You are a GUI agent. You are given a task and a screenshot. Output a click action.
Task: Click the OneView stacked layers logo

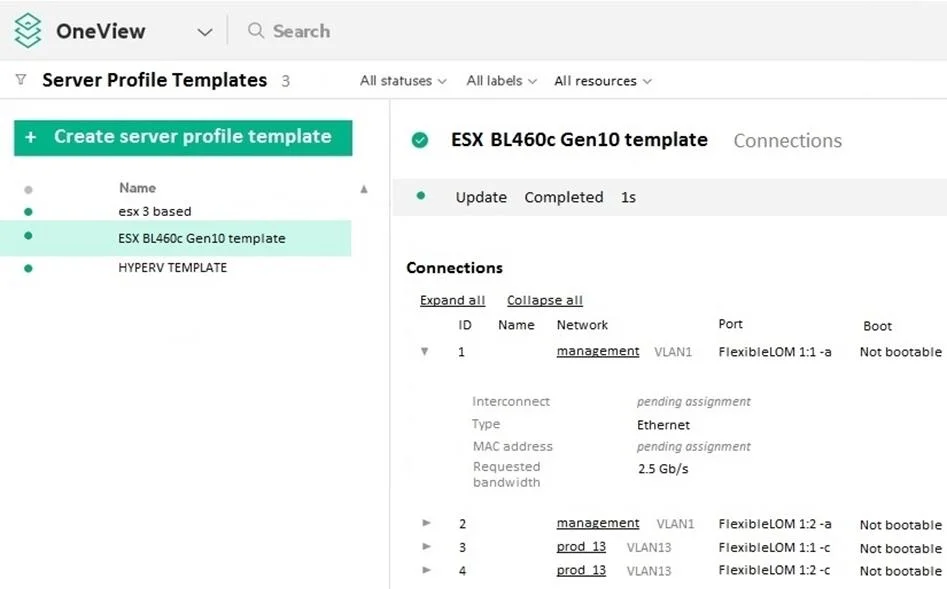[x=28, y=31]
